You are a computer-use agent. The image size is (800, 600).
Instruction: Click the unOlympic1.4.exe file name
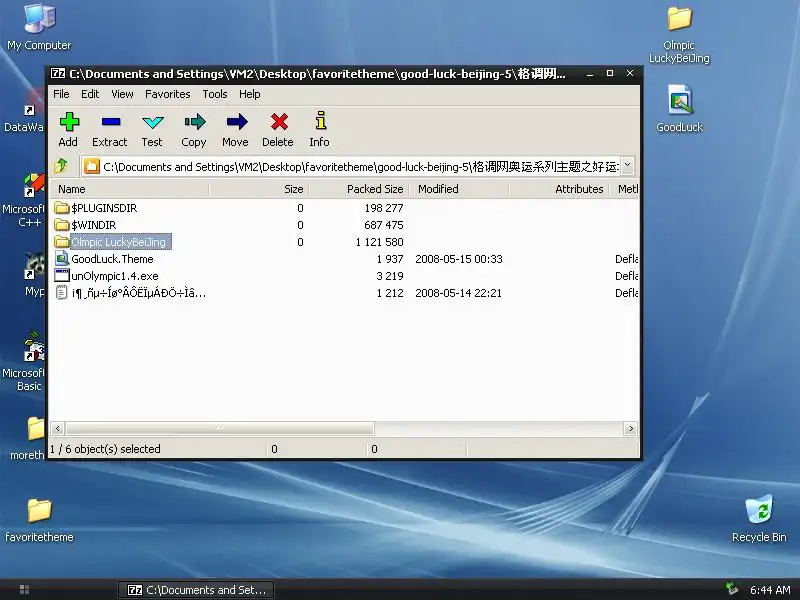(115, 276)
